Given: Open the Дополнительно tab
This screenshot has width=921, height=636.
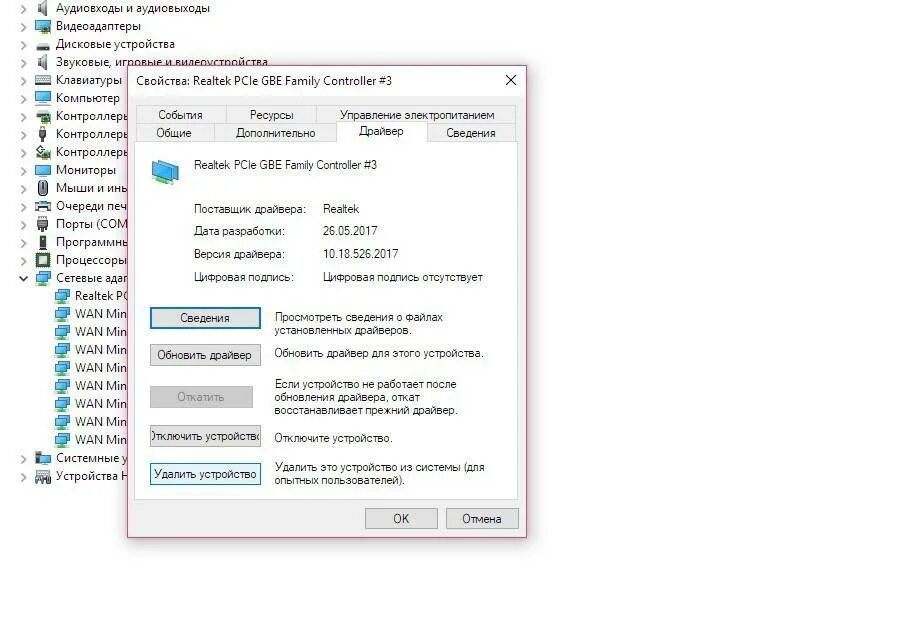Looking at the screenshot, I should click(x=275, y=133).
